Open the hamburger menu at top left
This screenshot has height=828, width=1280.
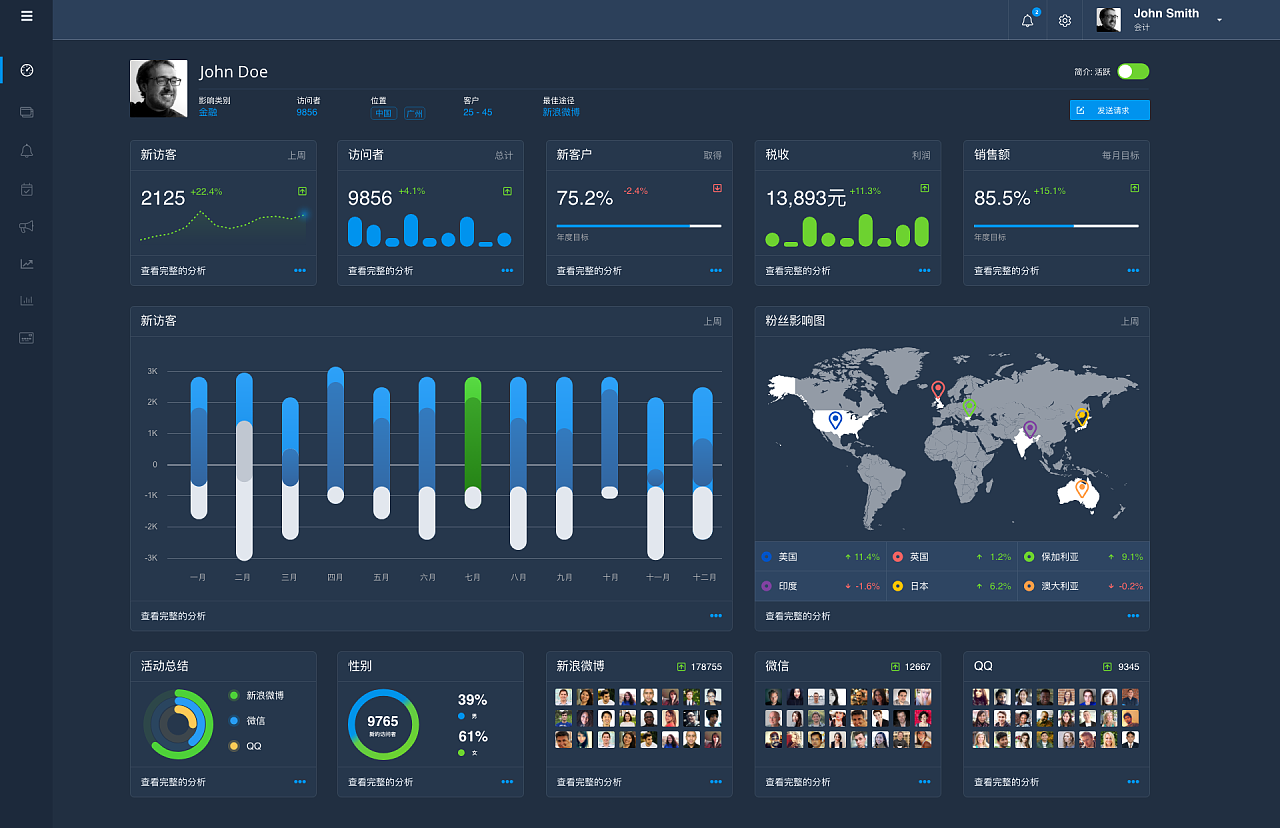[x=26, y=16]
